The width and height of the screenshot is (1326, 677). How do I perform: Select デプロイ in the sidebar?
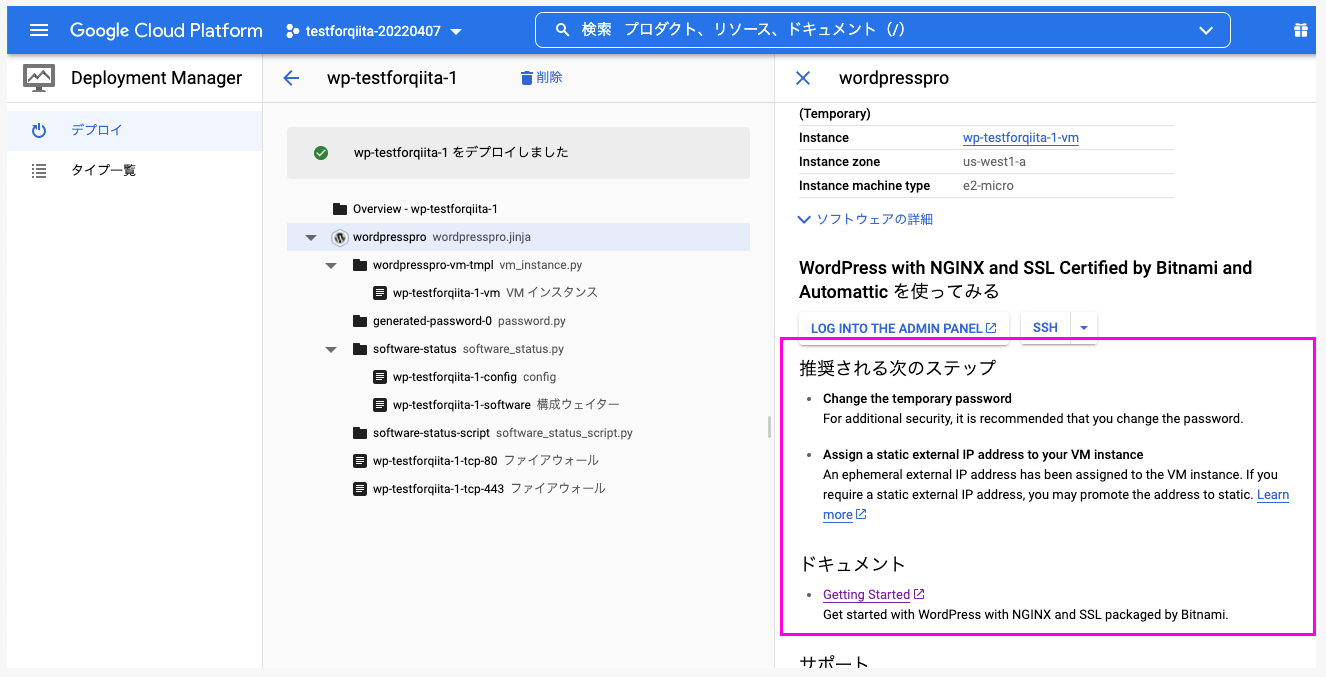tap(134, 130)
